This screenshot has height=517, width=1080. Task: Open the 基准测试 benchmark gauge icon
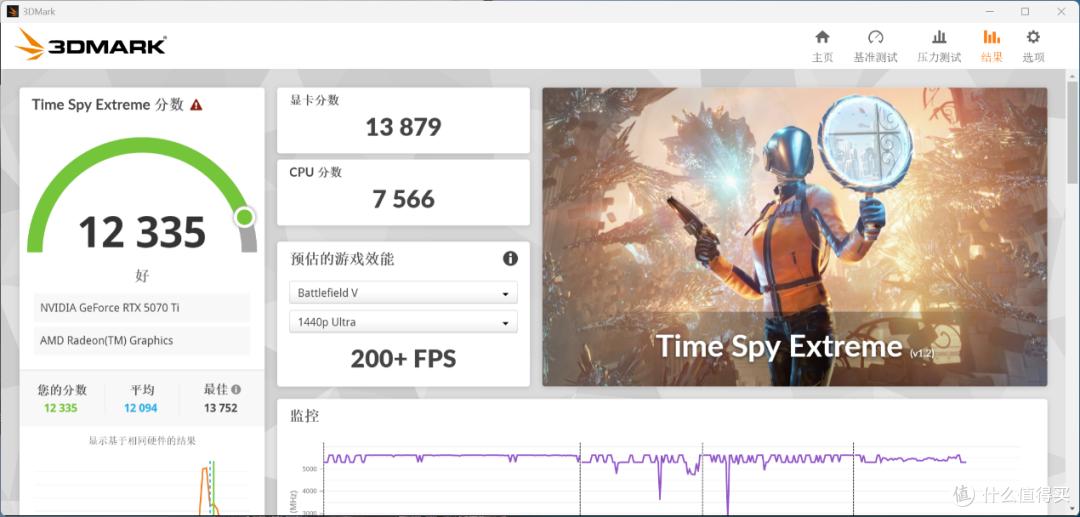pos(875,37)
